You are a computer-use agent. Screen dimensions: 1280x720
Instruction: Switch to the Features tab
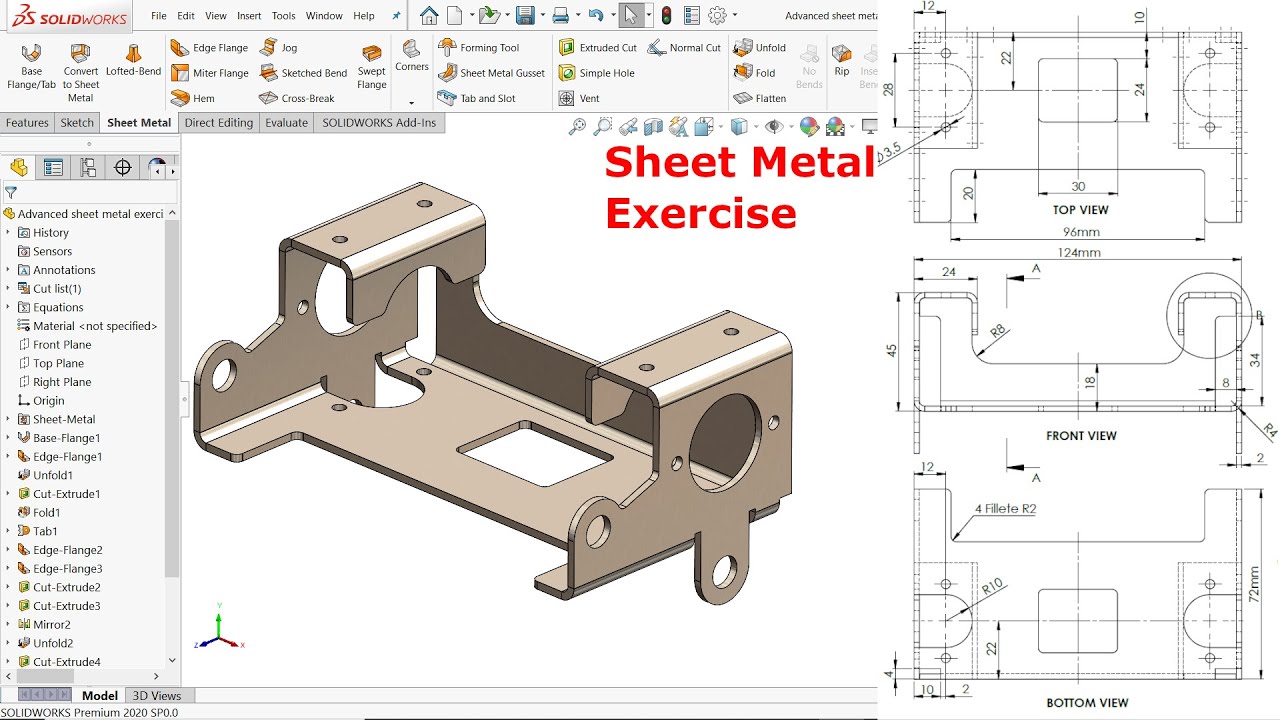tap(27, 123)
